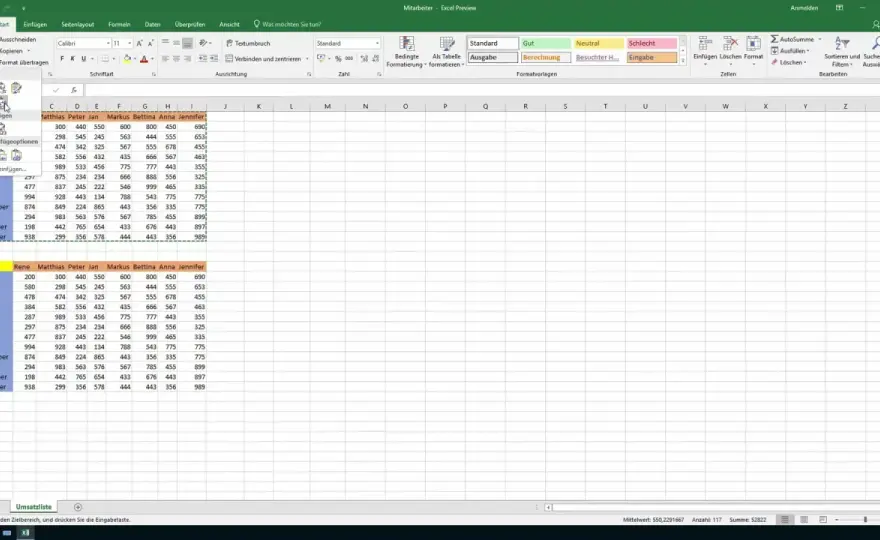Apply the Neutral cell style
The width and height of the screenshot is (880, 540).
599,43
